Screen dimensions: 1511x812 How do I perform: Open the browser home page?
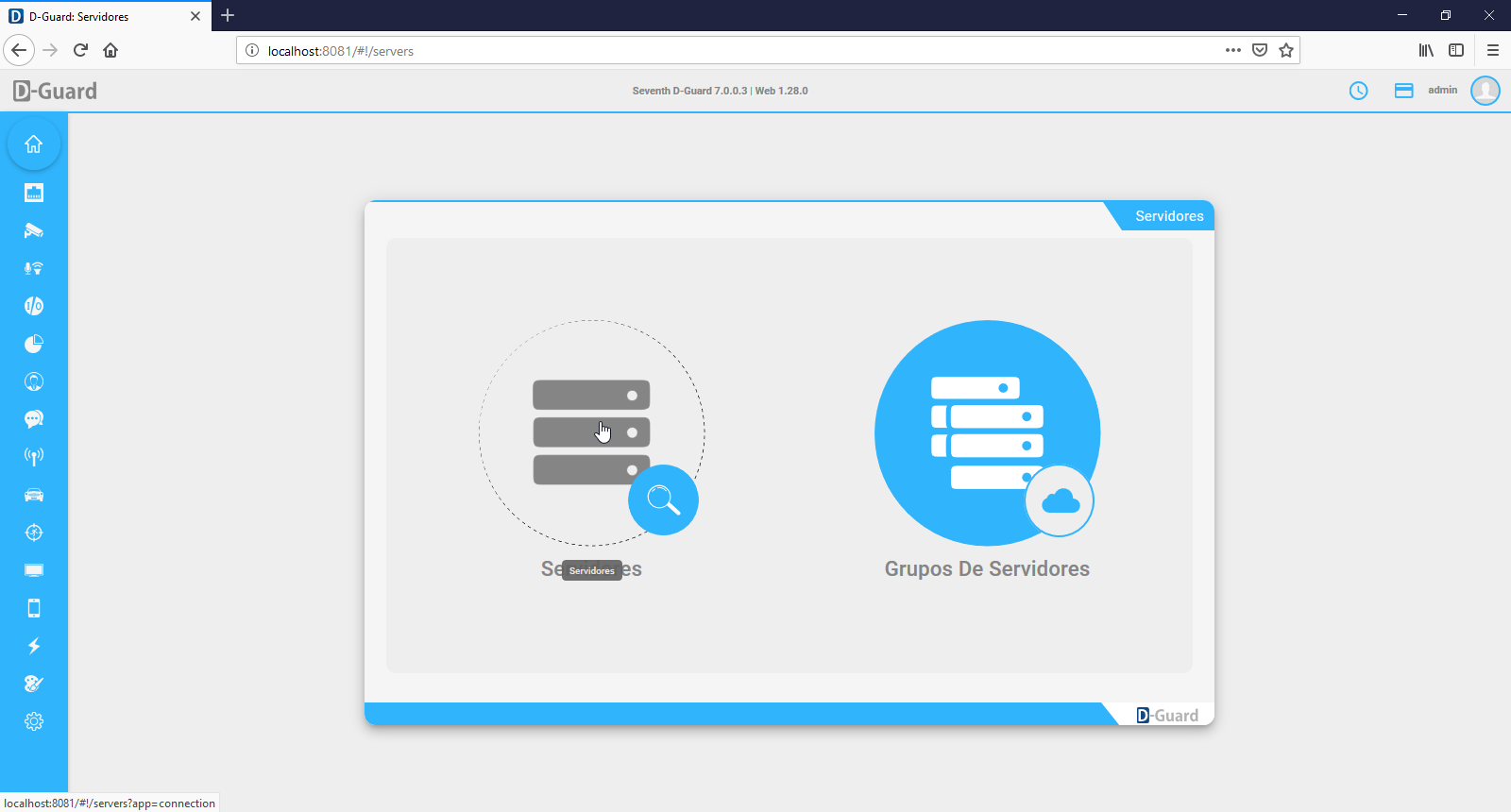[110, 50]
